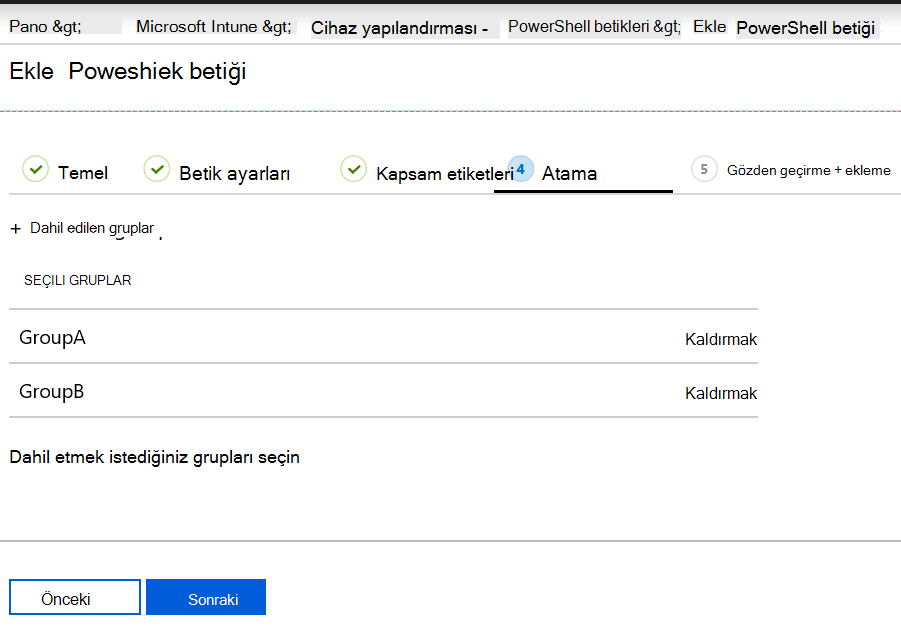The image size is (901, 634).
Task: Select the GroupA row in the list
Action: tap(52, 337)
